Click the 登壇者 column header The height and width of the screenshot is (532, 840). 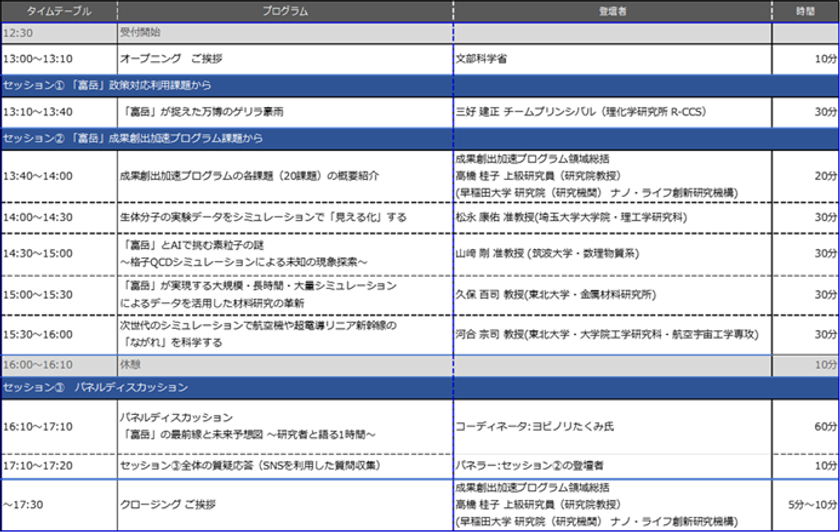[612, 11]
